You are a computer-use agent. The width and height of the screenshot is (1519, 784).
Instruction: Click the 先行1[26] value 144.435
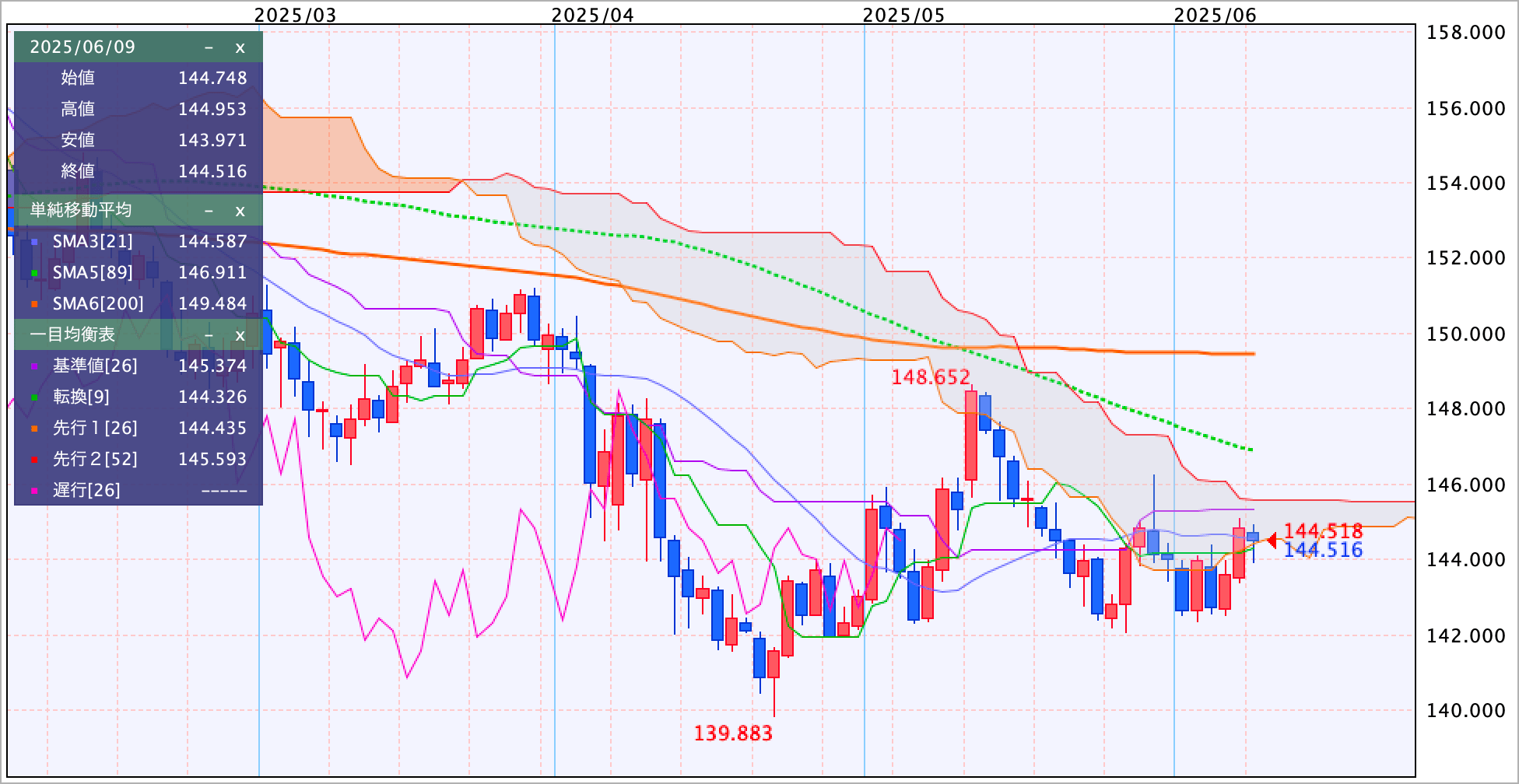[x=212, y=429]
